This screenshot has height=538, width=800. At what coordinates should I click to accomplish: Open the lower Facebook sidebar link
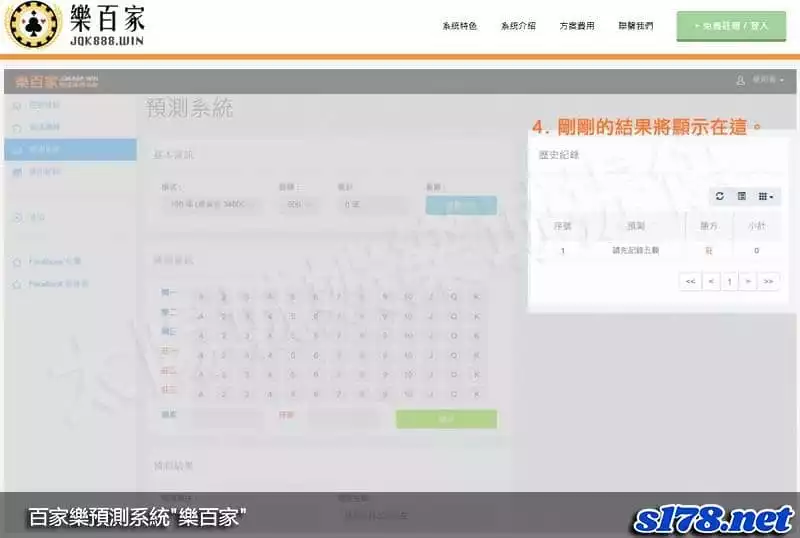coord(58,284)
